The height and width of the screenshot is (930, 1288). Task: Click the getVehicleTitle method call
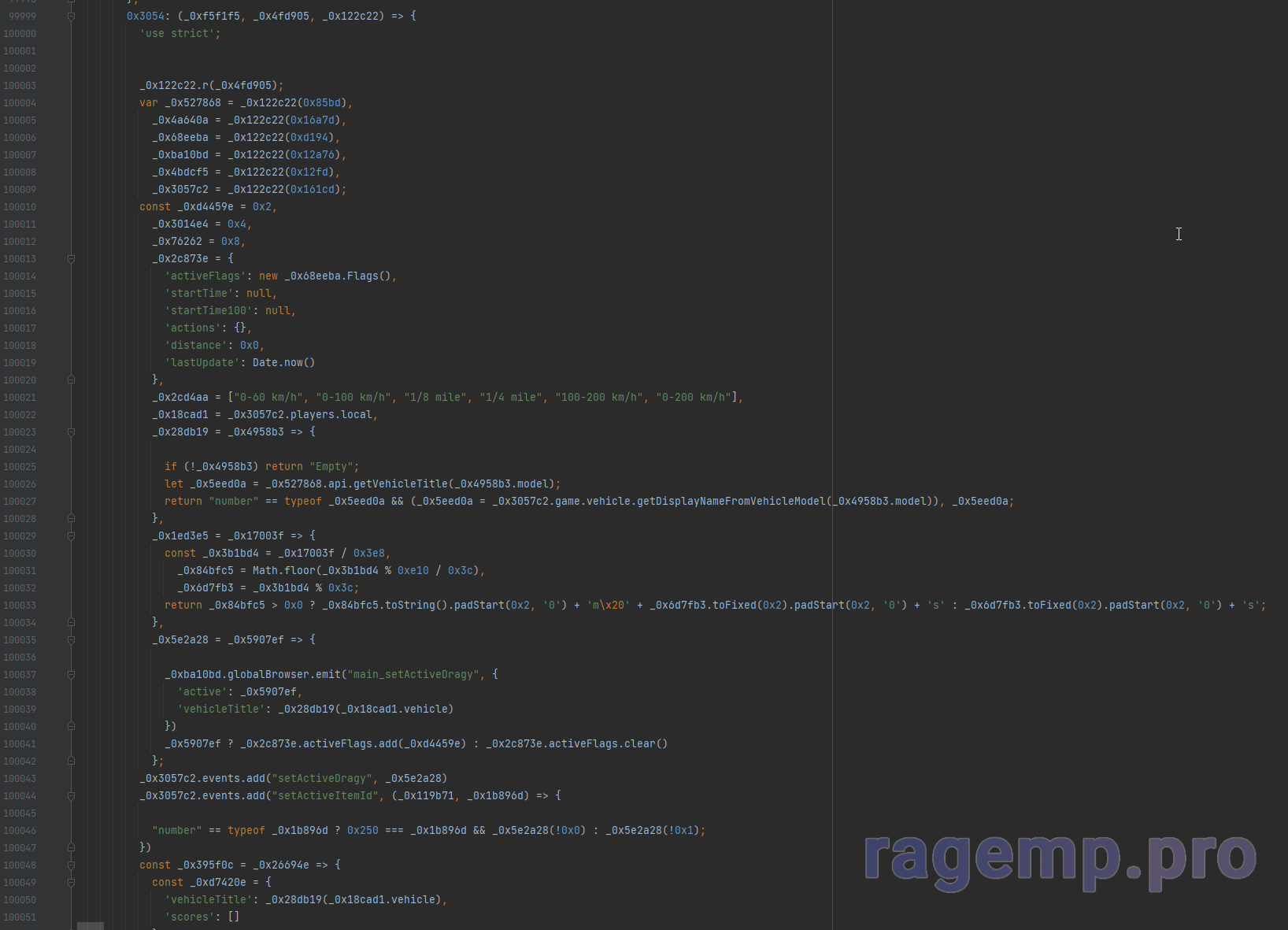pyautogui.click(x=401, y=484)
